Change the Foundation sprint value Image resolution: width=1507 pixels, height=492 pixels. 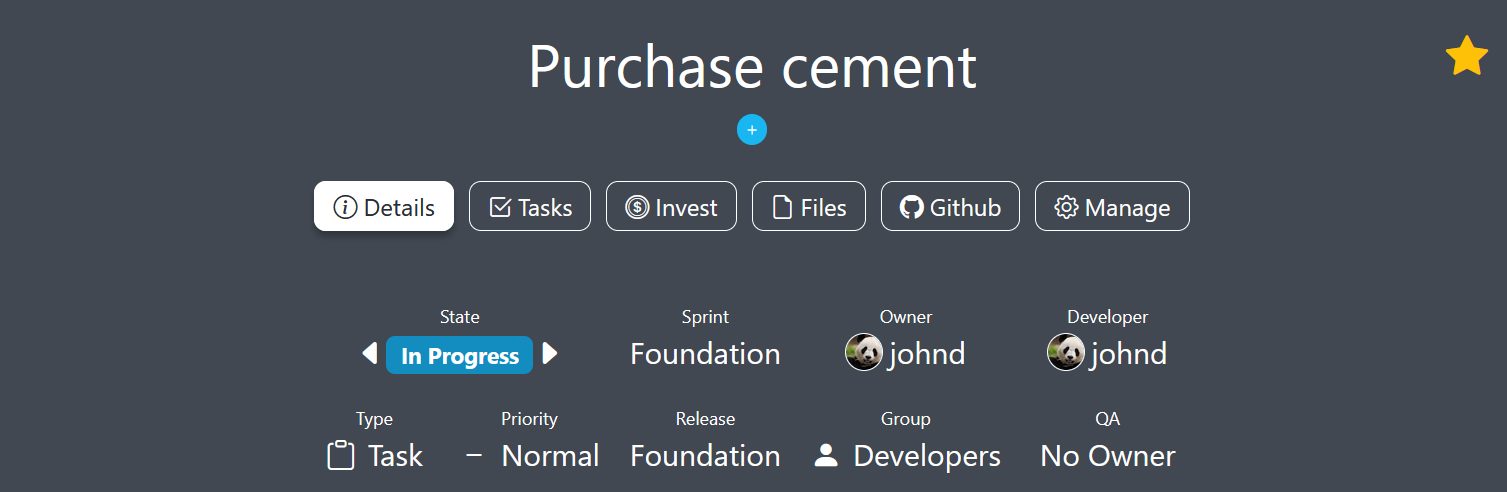[x=705, y=354]
